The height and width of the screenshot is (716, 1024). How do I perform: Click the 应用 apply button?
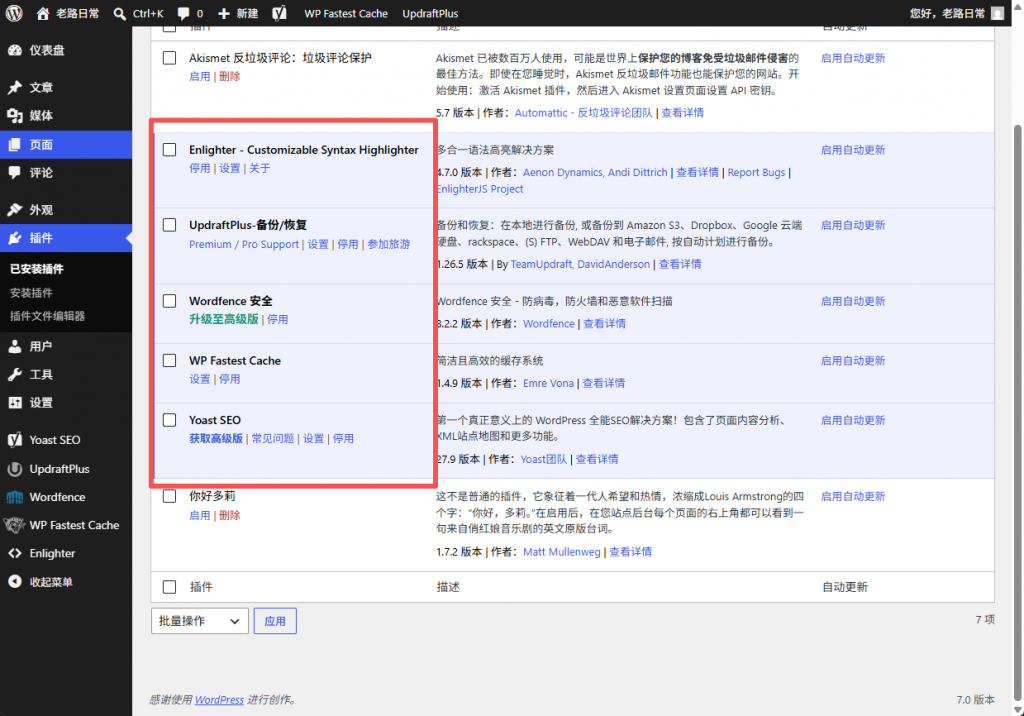pos(275,621)
